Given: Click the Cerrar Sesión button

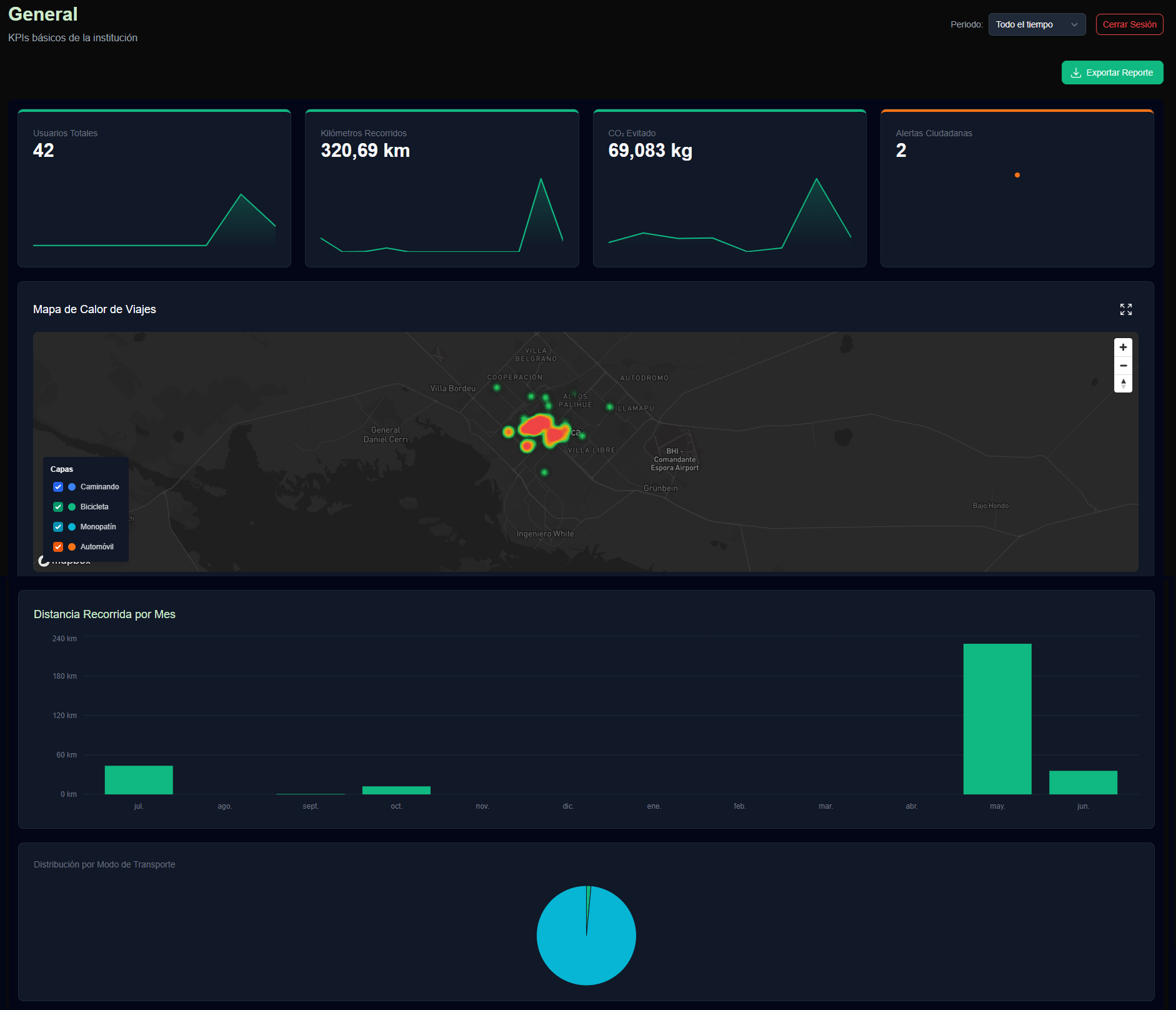Looking at the screenshot, I should [1129, 24].
